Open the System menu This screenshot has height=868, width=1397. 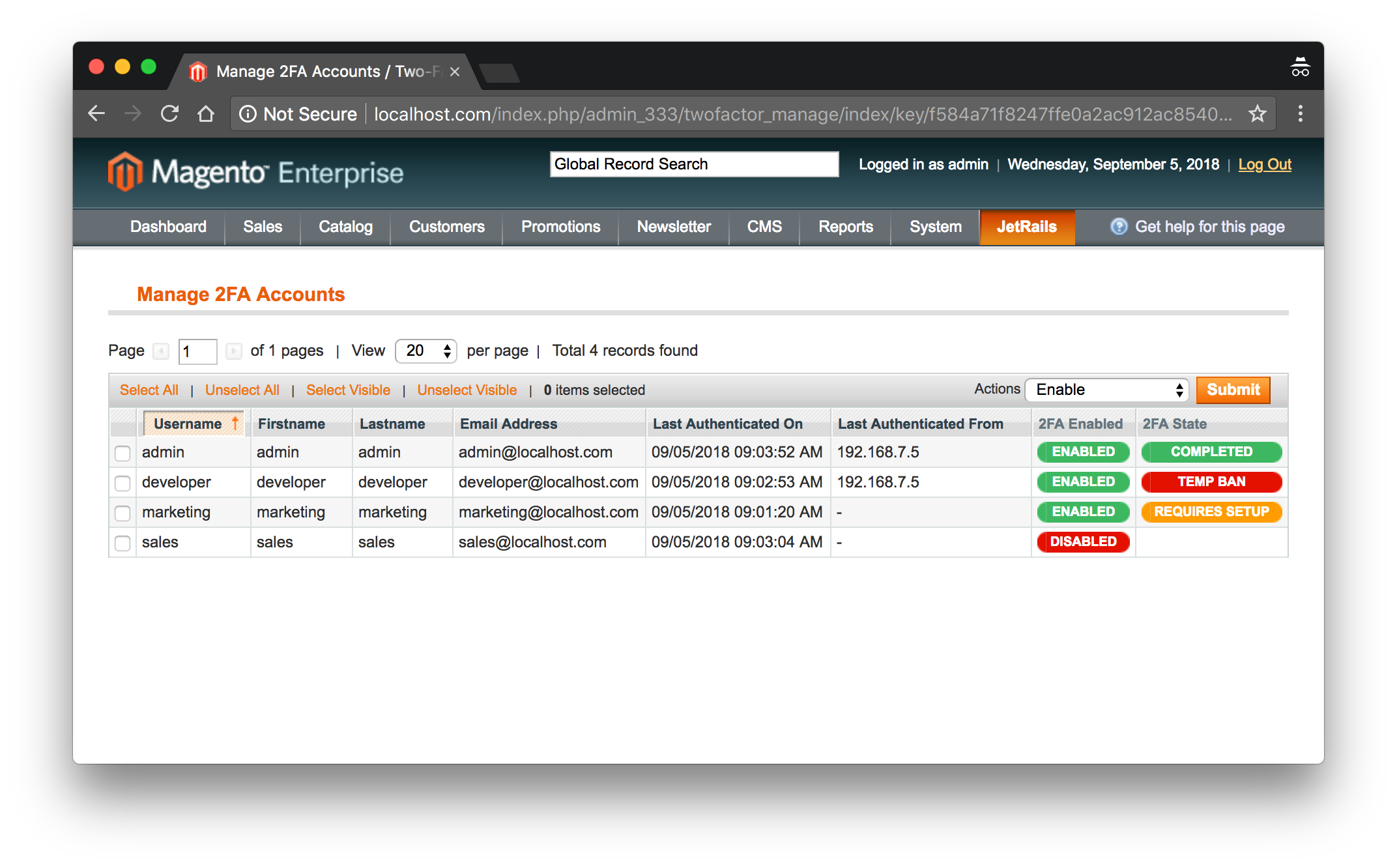pos(935,227)
